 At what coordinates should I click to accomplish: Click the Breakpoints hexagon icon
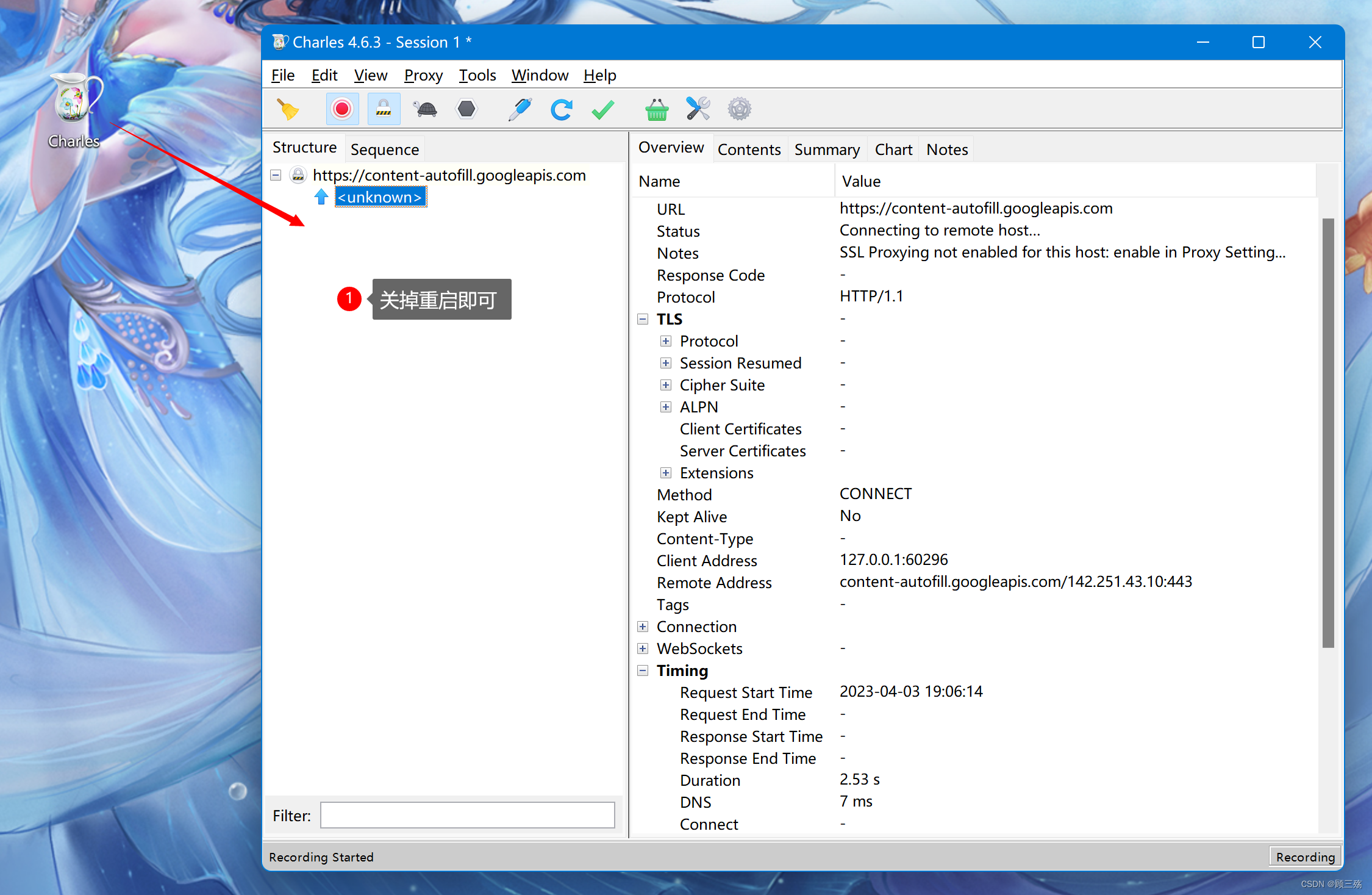[466, 110]
